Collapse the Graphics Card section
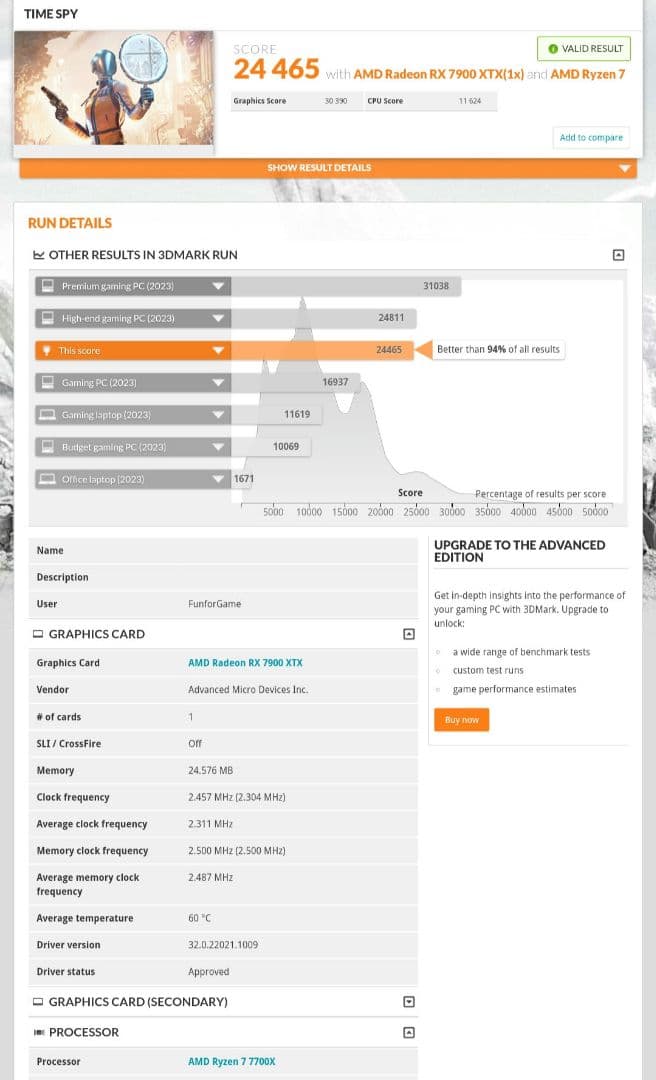The height and width of the screenshot is (1080, 656). click(408, 634)
